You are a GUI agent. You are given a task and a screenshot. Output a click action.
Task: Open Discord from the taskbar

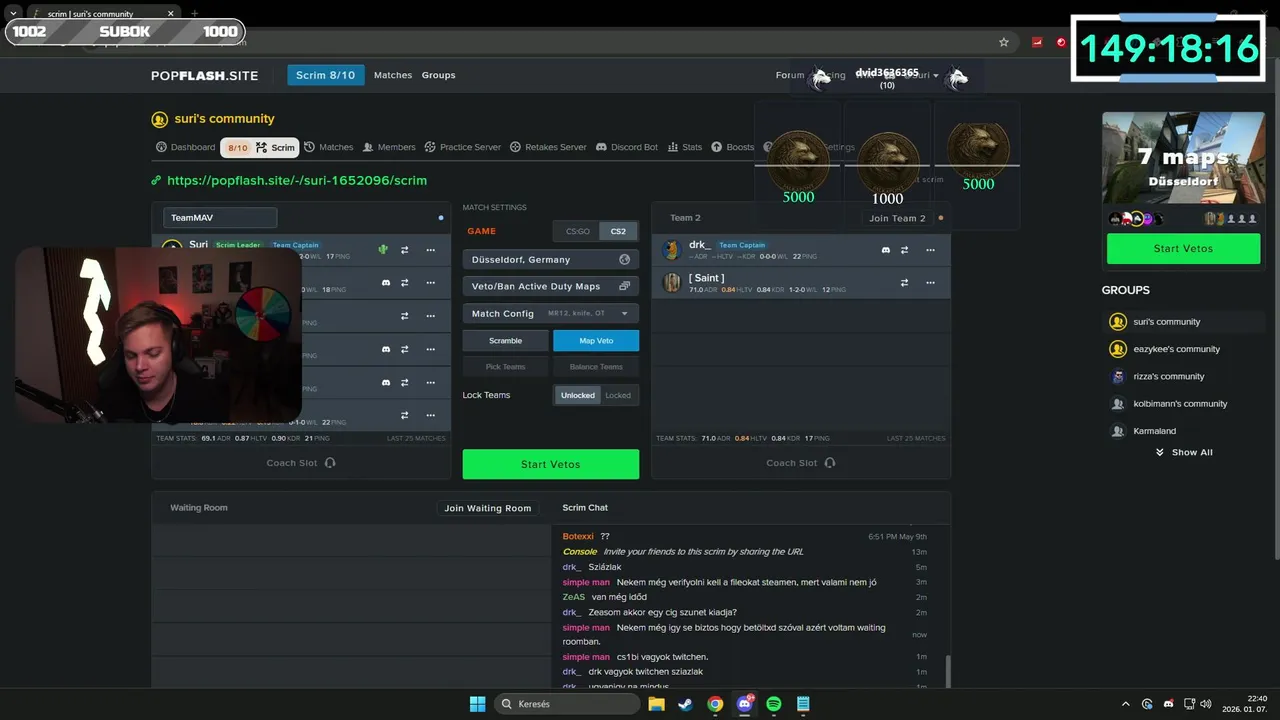(744, 704)
